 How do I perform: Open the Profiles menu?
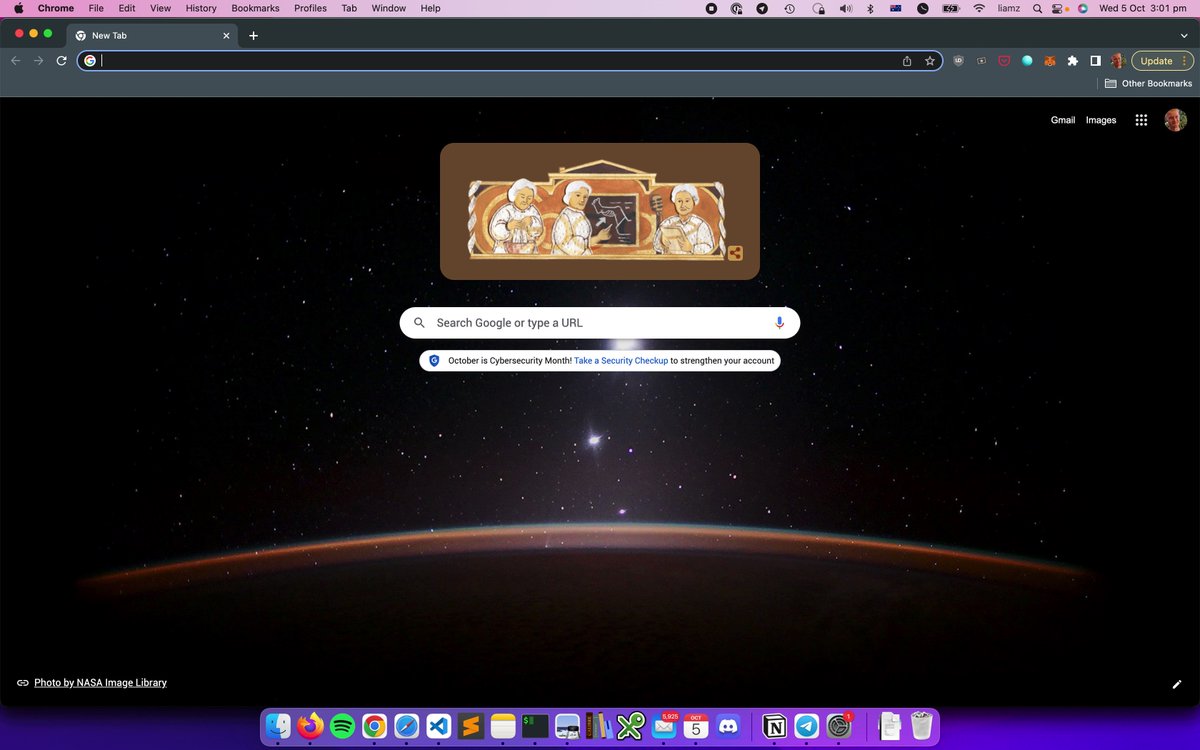(x=310, y=8)
